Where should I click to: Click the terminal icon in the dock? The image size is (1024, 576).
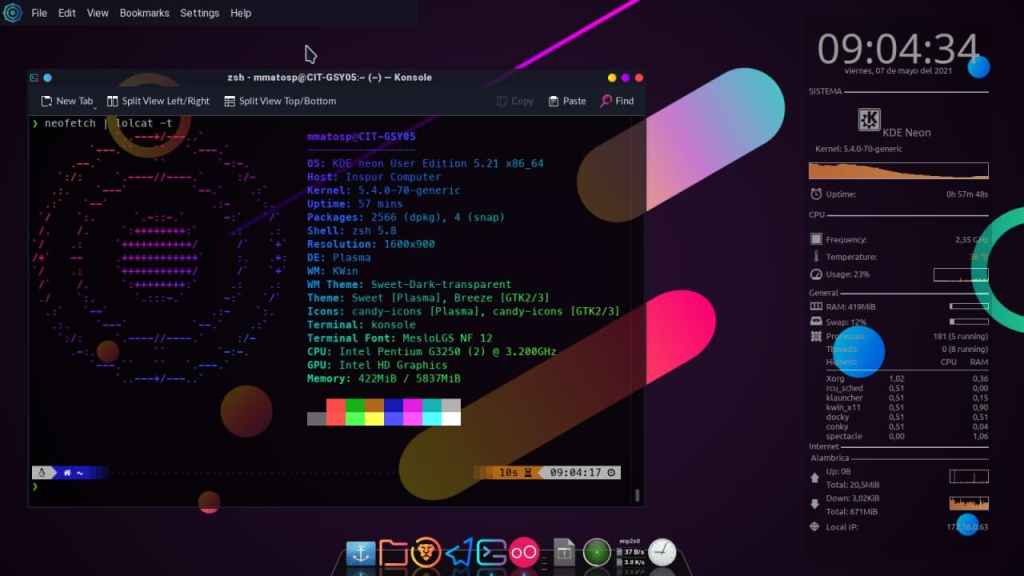click(x=491, y=552)
